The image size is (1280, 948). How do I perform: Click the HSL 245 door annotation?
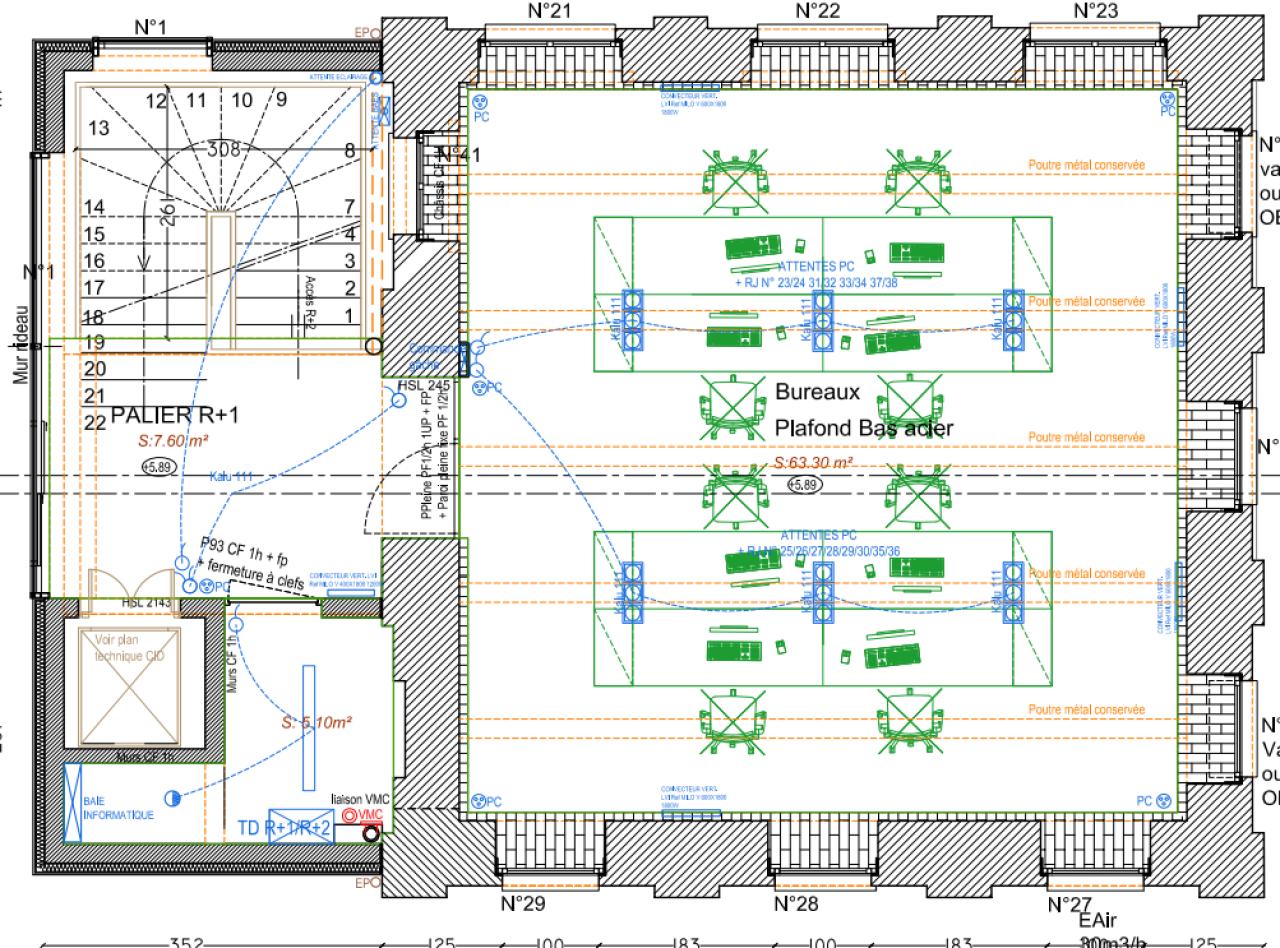(424, 385)
